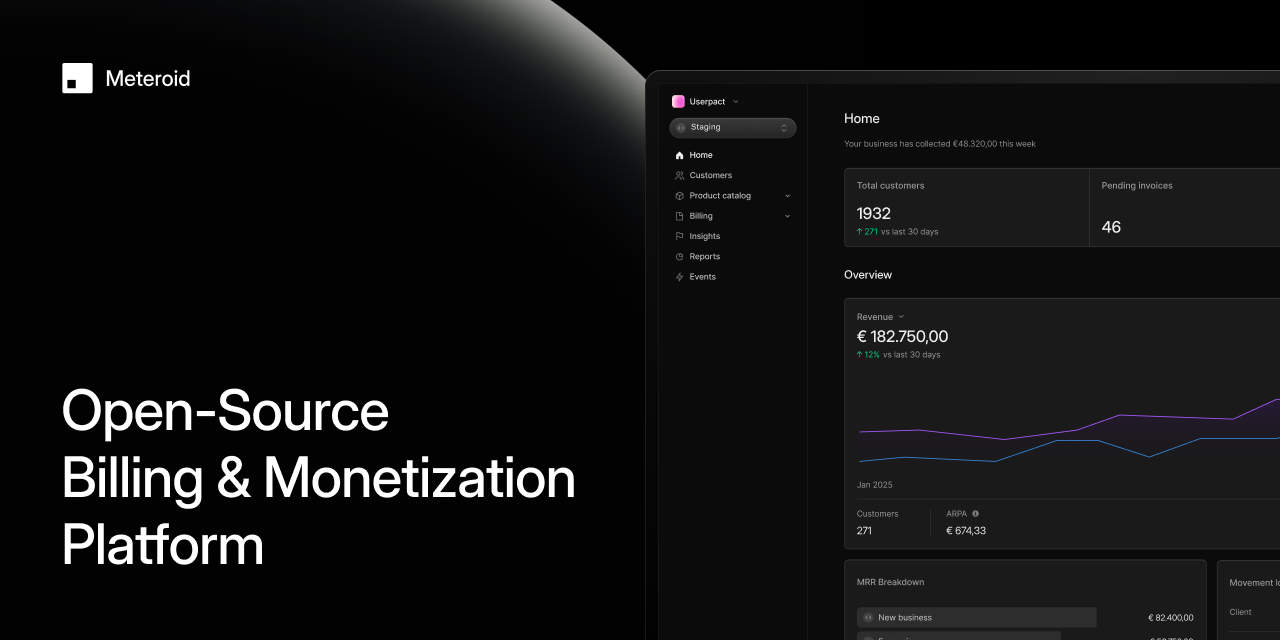Click the ARPA info icon
The image size is (1280, 640).
(976, 513)
